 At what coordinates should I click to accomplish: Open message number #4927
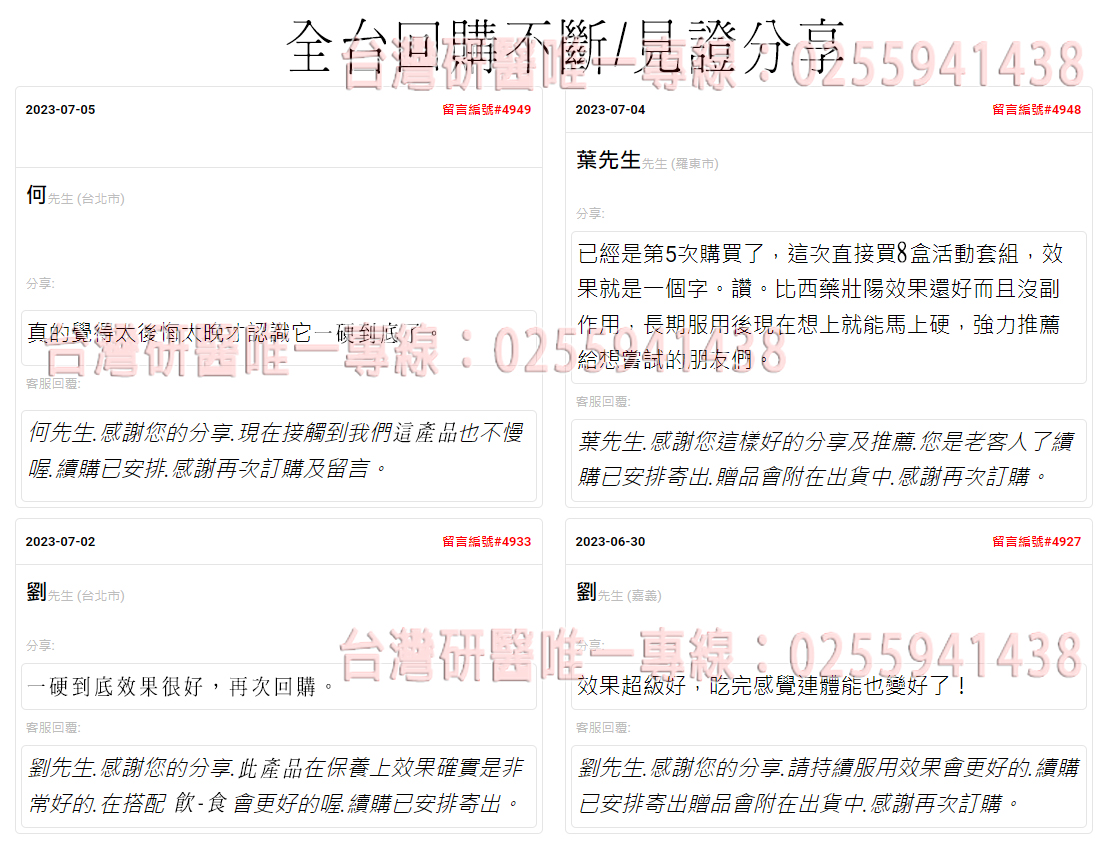click(1036, 542)
